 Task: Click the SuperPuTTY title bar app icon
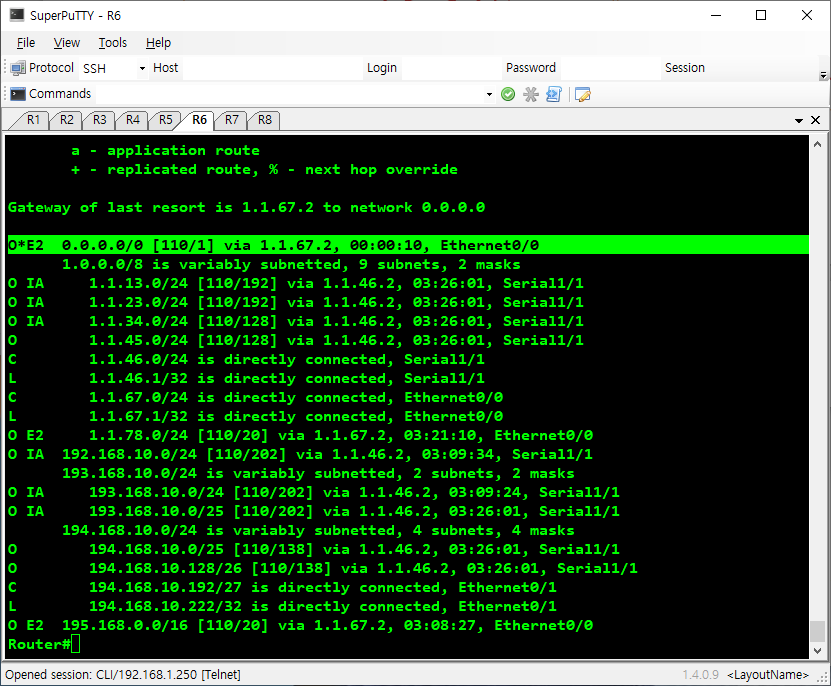17,15
